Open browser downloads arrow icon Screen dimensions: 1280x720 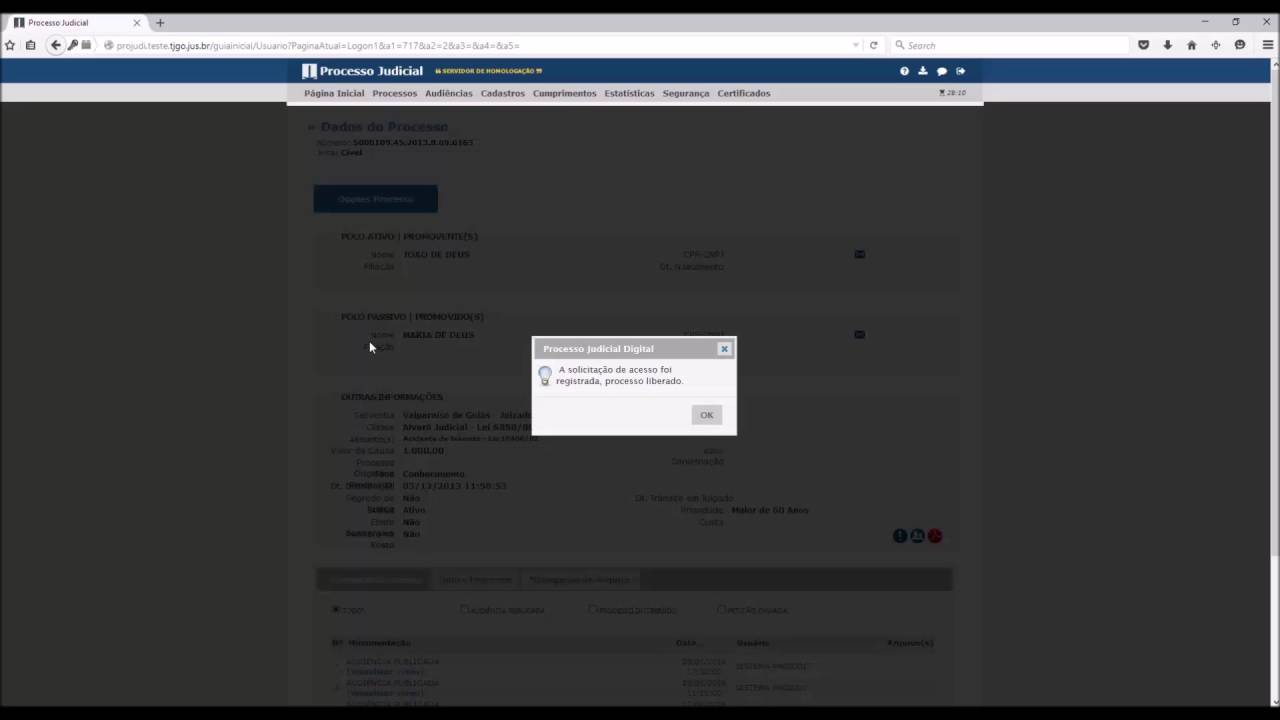click(x=1167, y=45)
